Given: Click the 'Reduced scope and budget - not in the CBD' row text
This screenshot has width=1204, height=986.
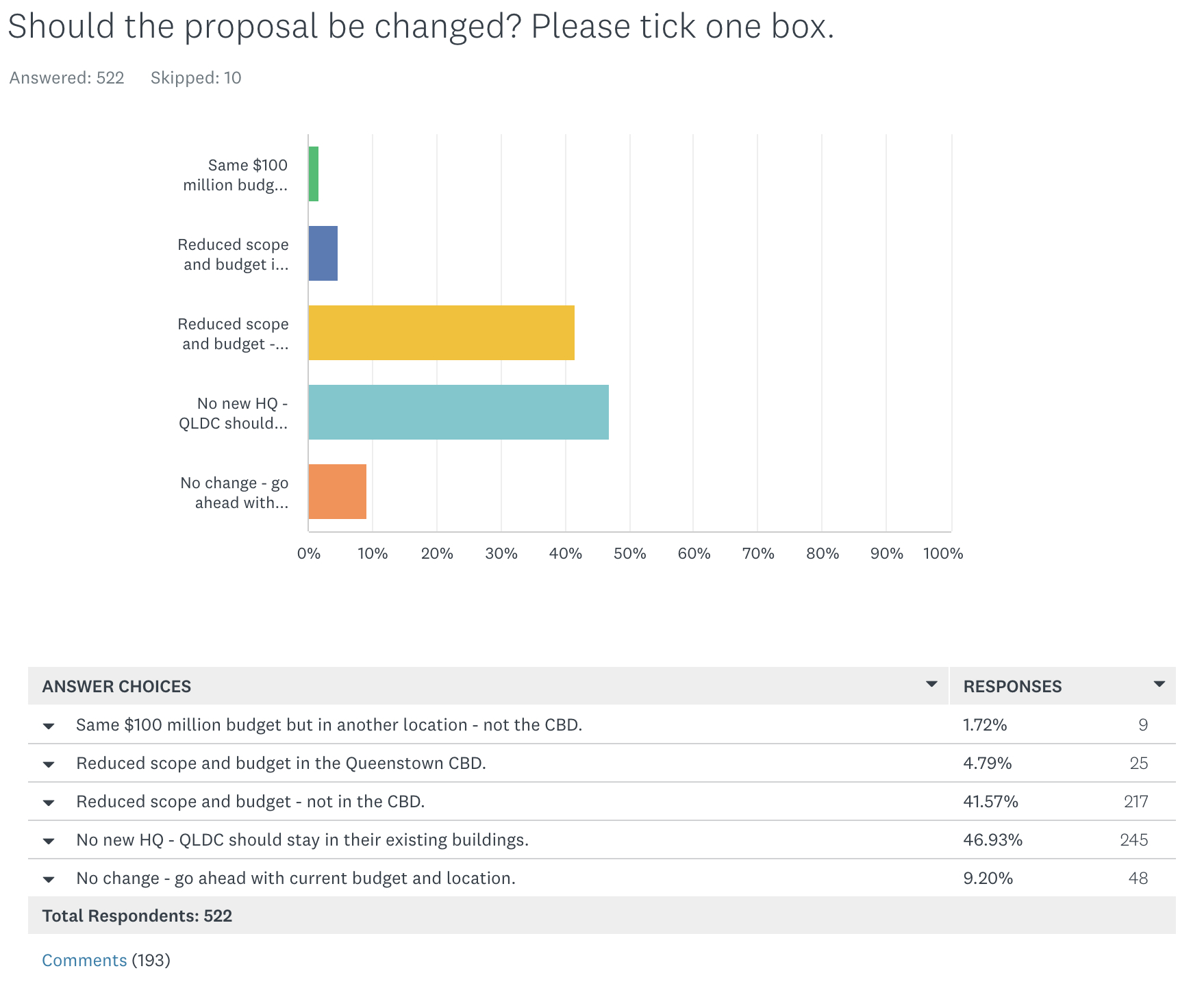Looking at the screenshot, I should (x=250, y=802).
